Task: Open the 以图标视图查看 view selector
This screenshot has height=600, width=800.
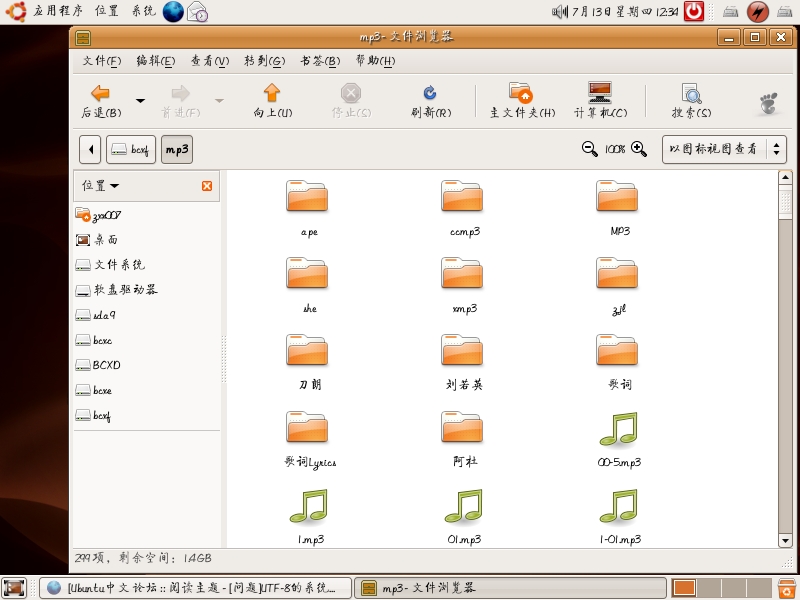Action: 724,149
